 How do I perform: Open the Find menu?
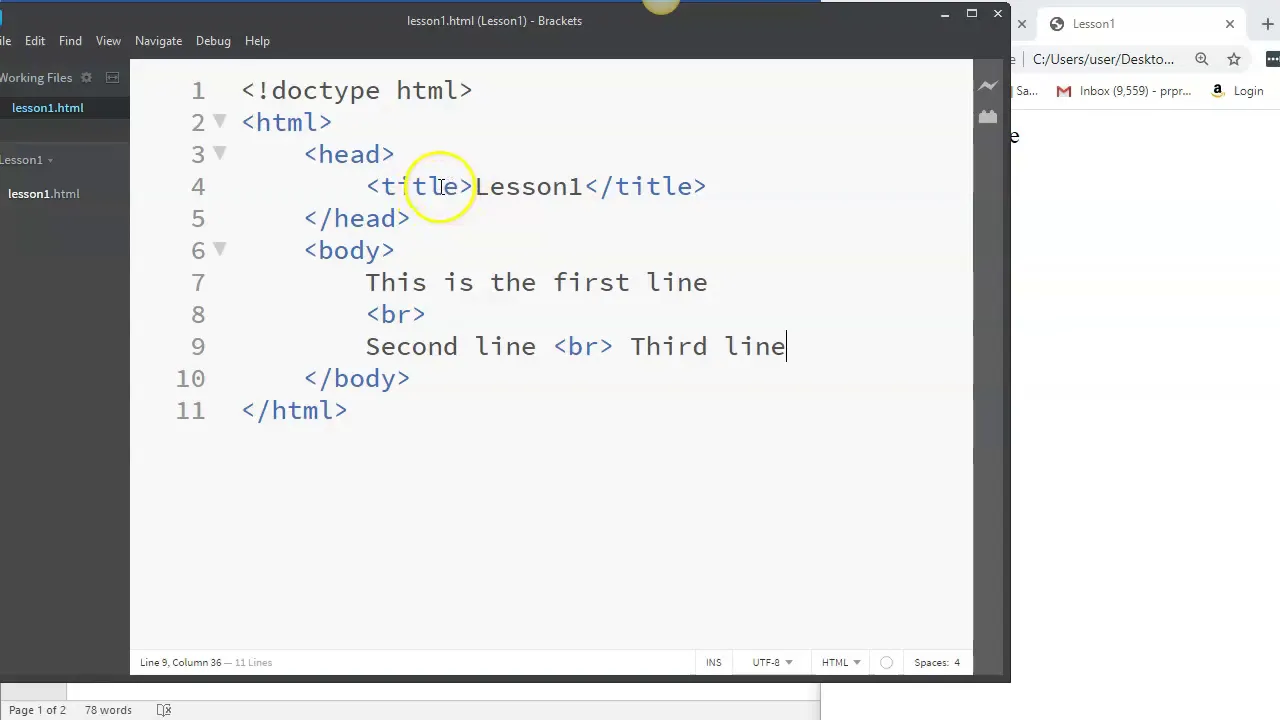click(x=70, y=41)
